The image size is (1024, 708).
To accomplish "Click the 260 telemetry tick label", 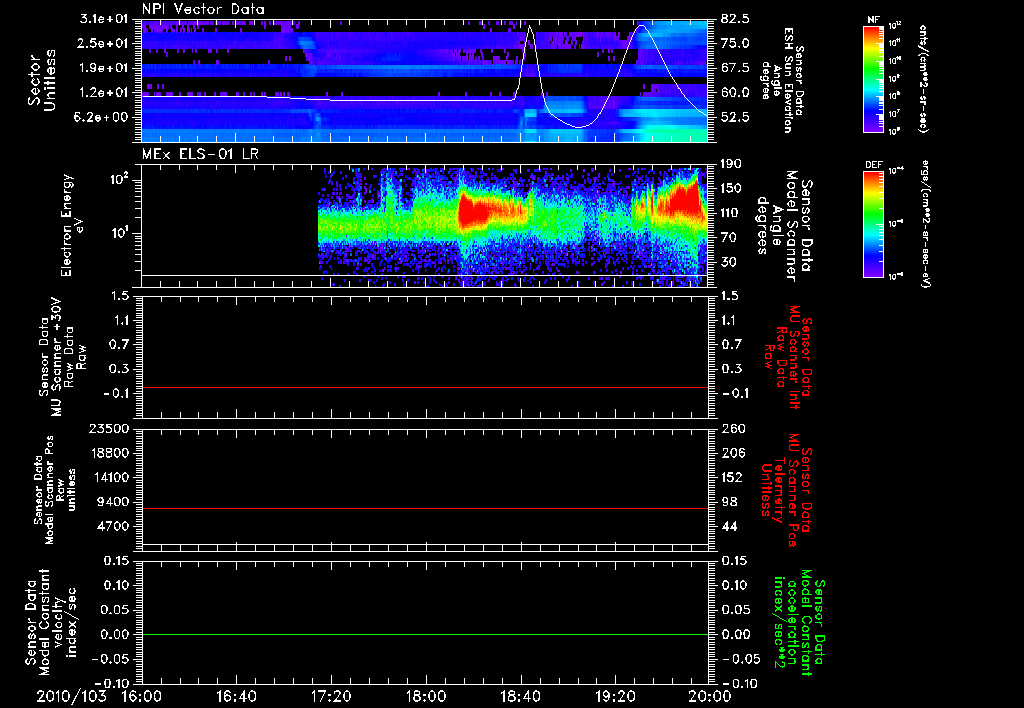I will click(732, 428).
